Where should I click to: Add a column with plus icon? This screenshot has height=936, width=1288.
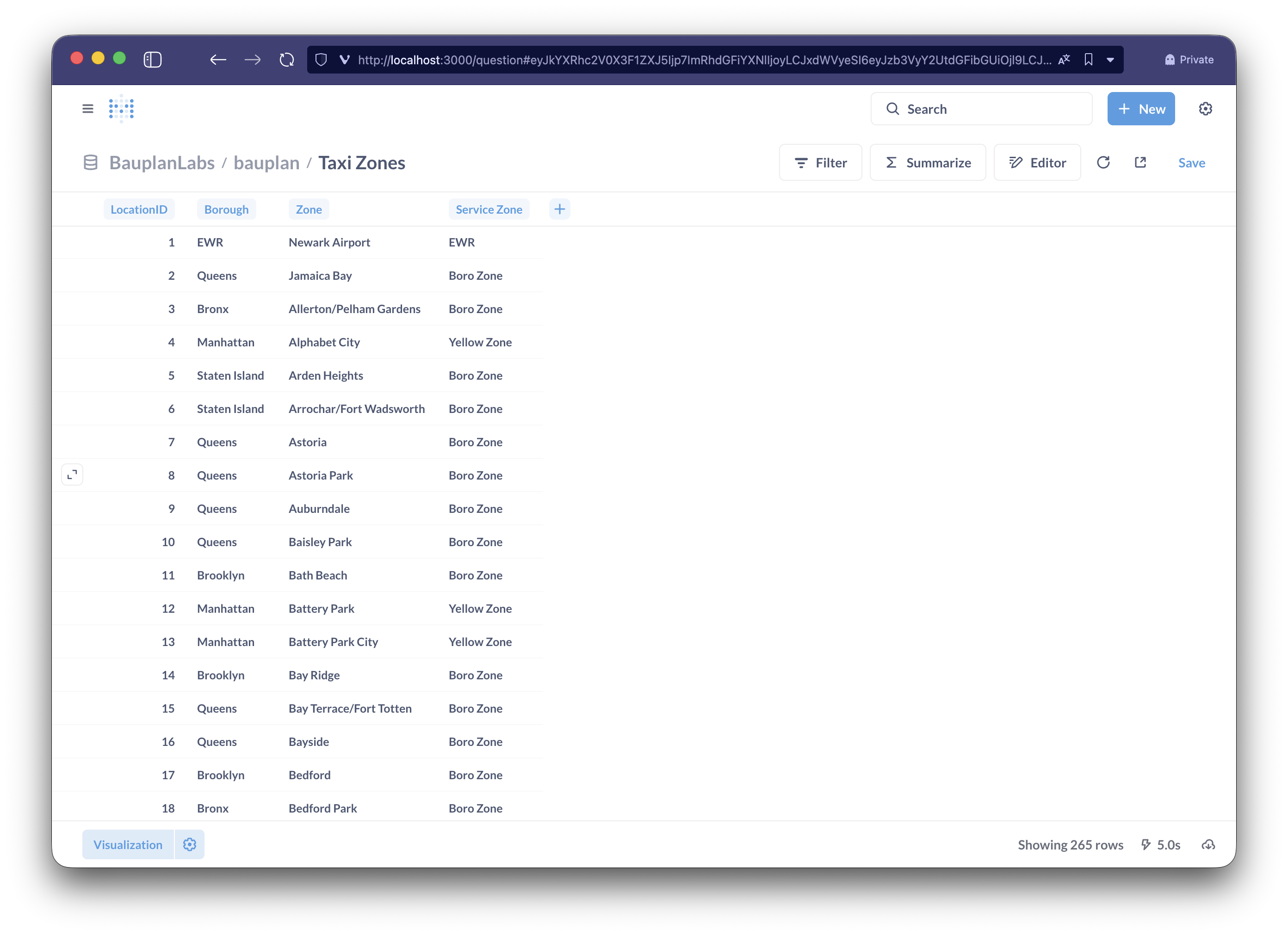pos(559,209)
